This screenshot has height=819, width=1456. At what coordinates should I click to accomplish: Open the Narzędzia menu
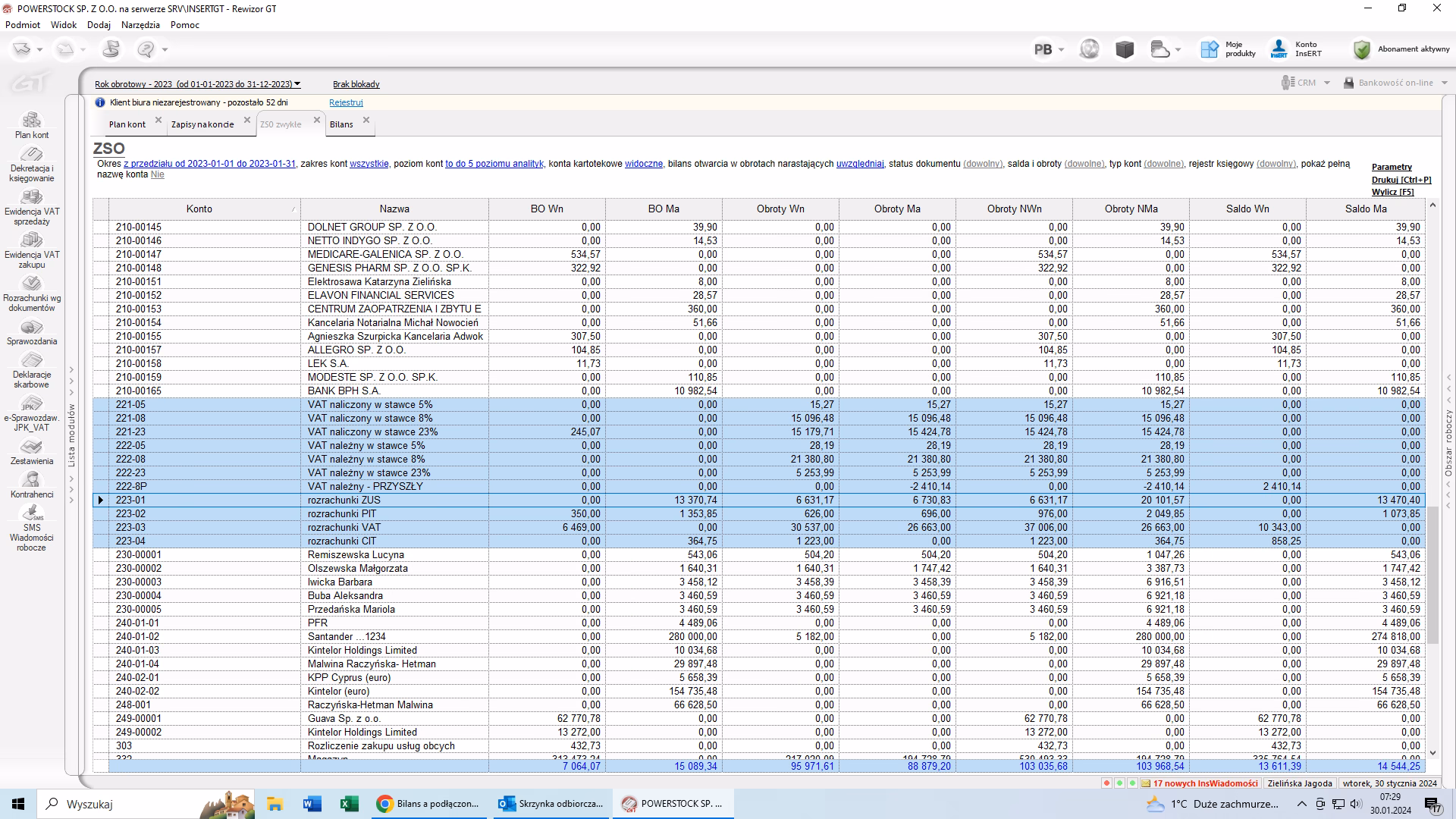(x=140, y=25)
